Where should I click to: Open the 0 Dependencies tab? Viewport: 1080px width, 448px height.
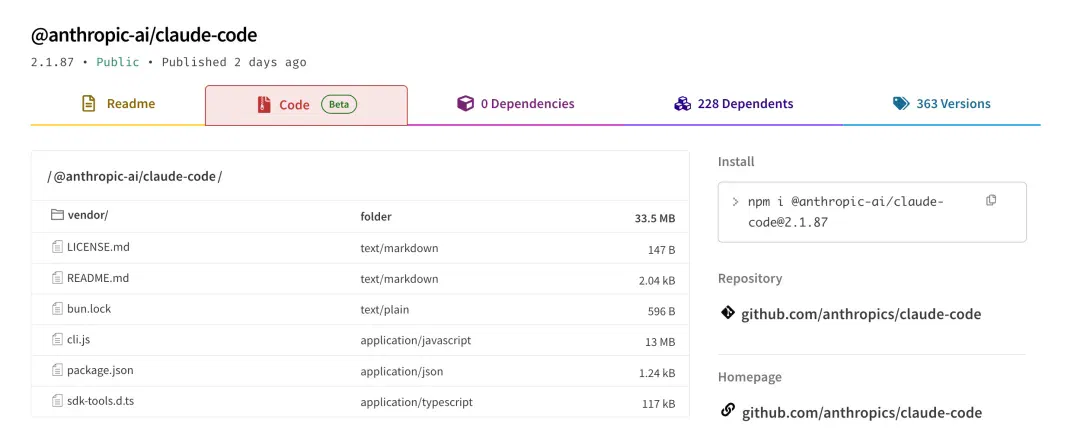coord(515,104)
